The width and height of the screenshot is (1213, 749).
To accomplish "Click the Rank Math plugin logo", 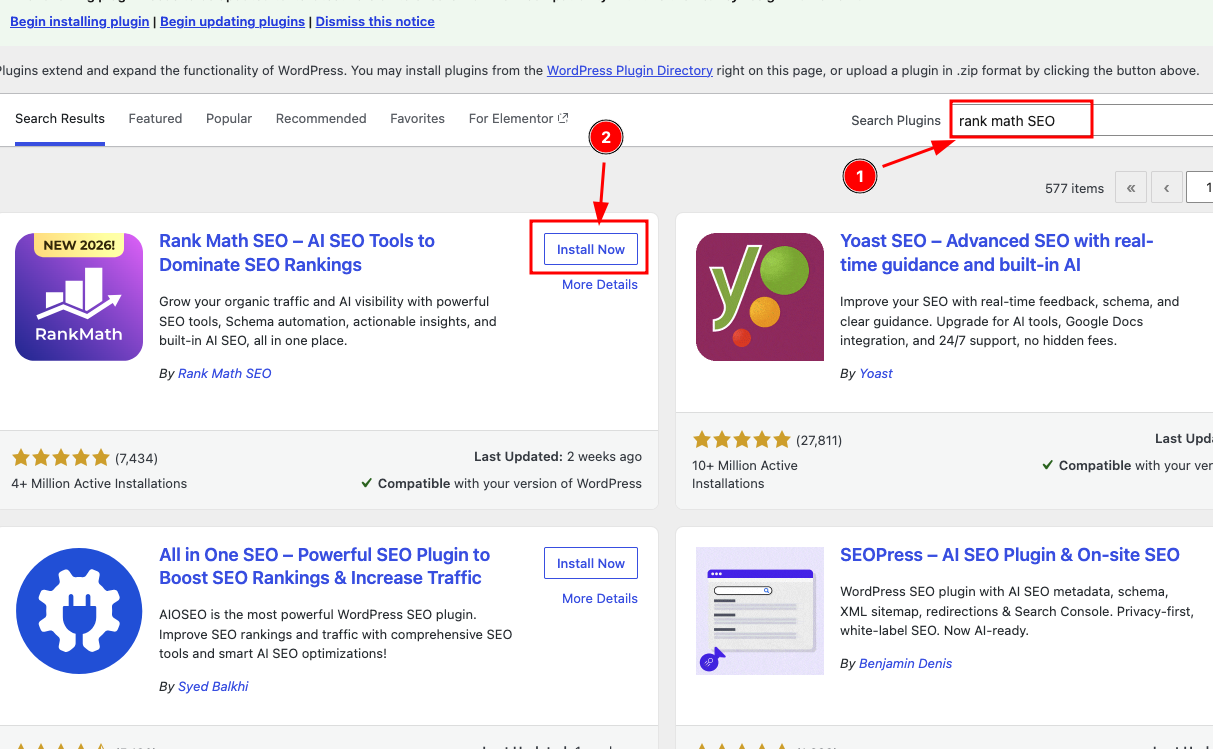I will pyautogui.click(x=79, y=297).
